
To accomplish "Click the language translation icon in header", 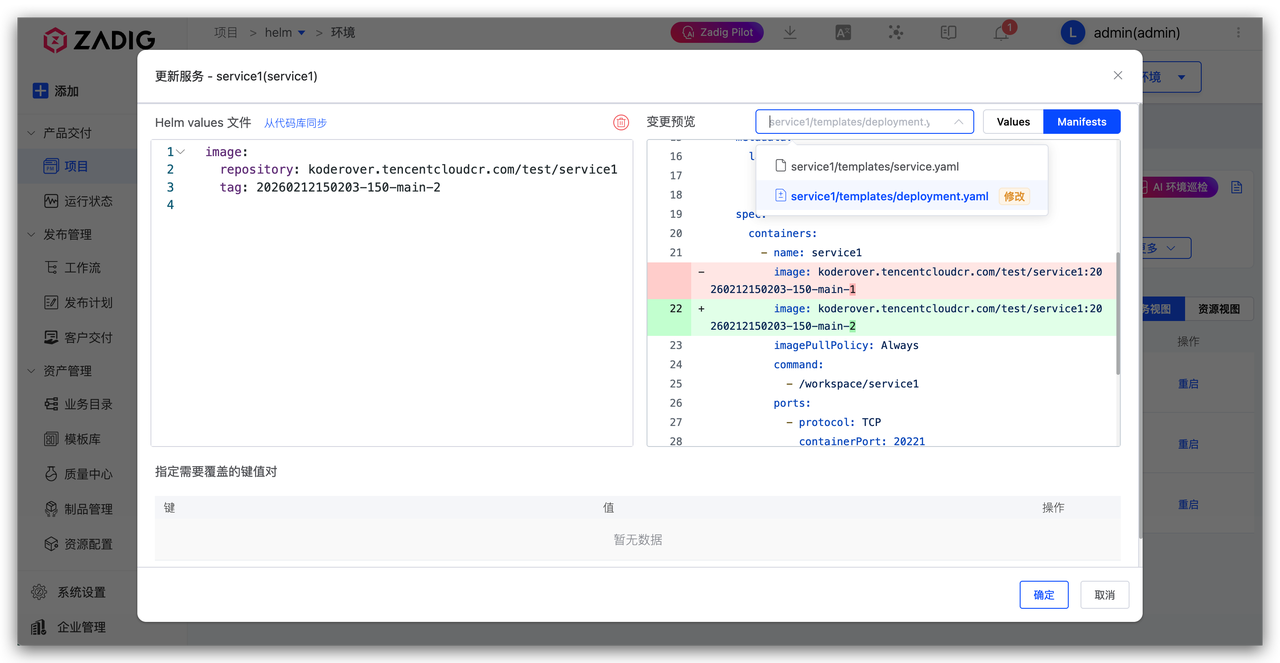I will point(843,33).
